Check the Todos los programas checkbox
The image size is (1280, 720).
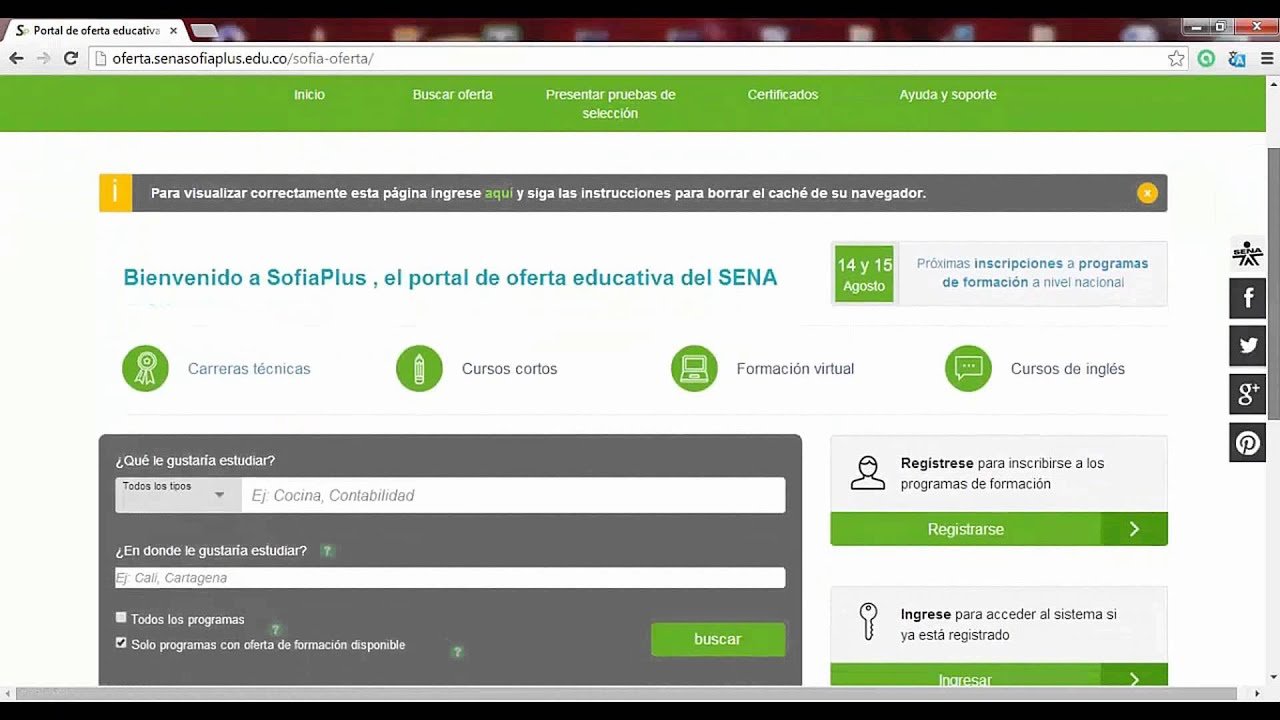[121, 618]
